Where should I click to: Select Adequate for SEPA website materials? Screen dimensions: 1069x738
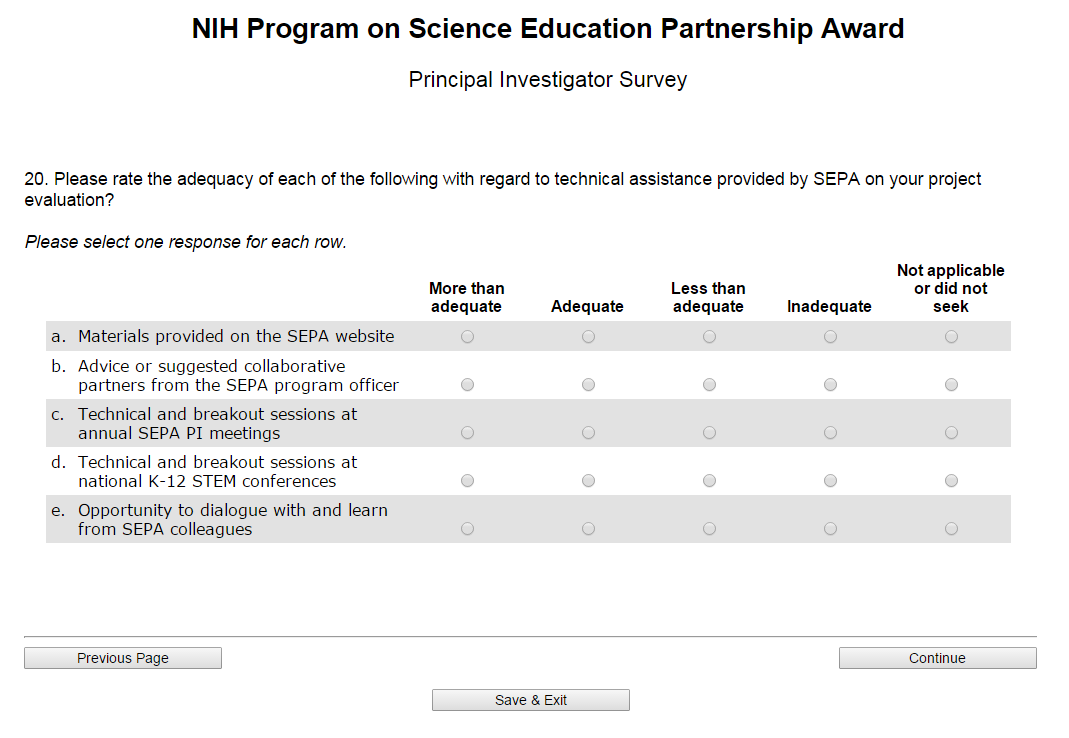[588, 337]
